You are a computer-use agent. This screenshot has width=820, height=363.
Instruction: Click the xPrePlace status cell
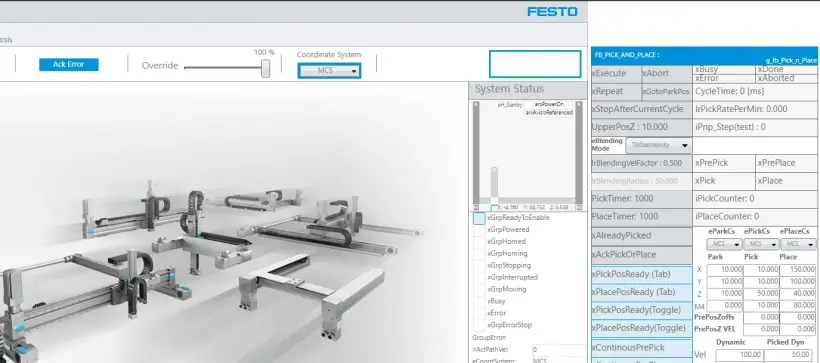(x=787, y=163)
